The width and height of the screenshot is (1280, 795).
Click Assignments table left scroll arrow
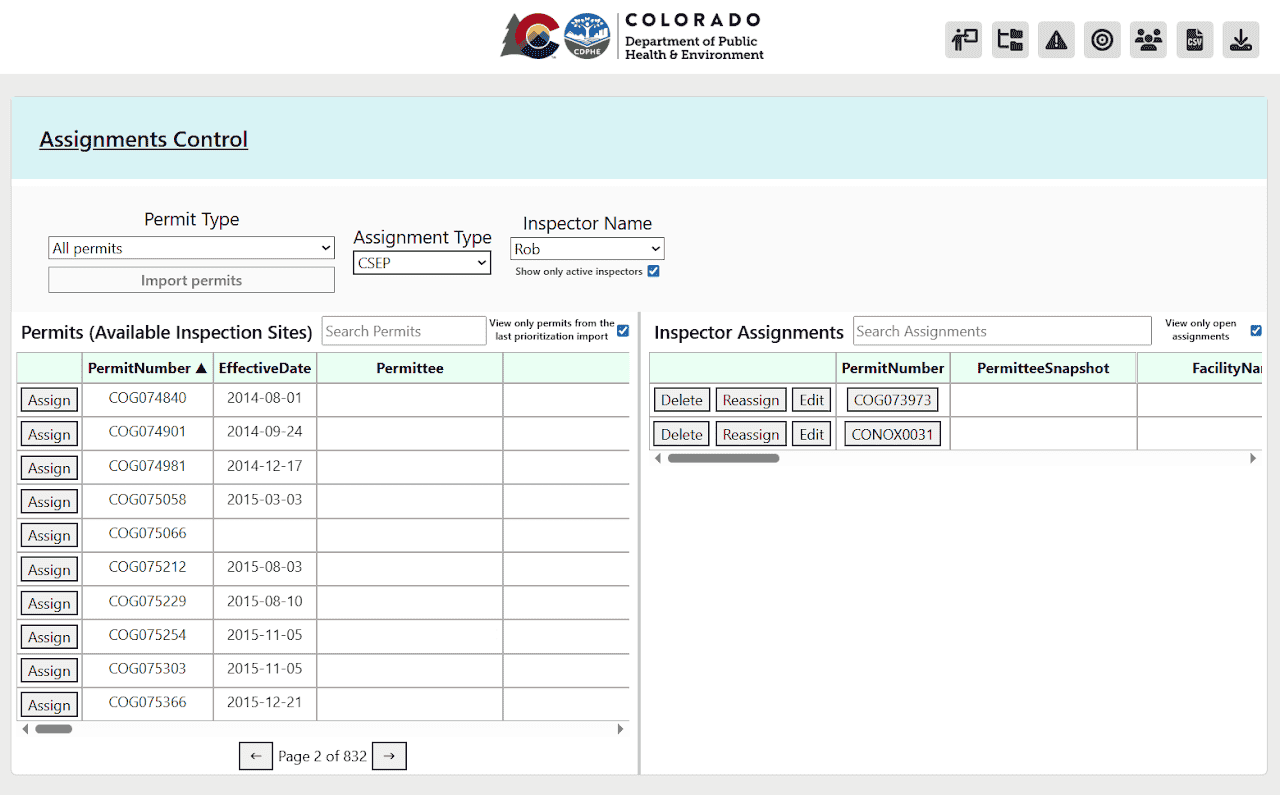[x=658, y=458]
